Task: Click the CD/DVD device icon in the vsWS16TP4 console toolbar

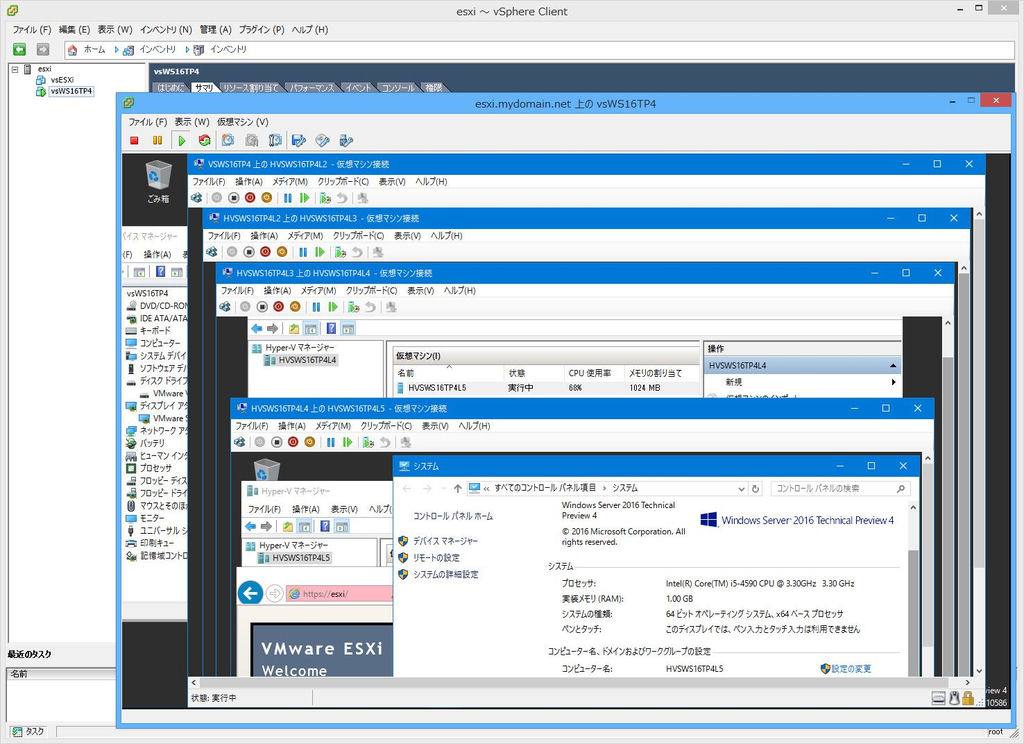Action: pyautogui.click(x=322, y=140)
